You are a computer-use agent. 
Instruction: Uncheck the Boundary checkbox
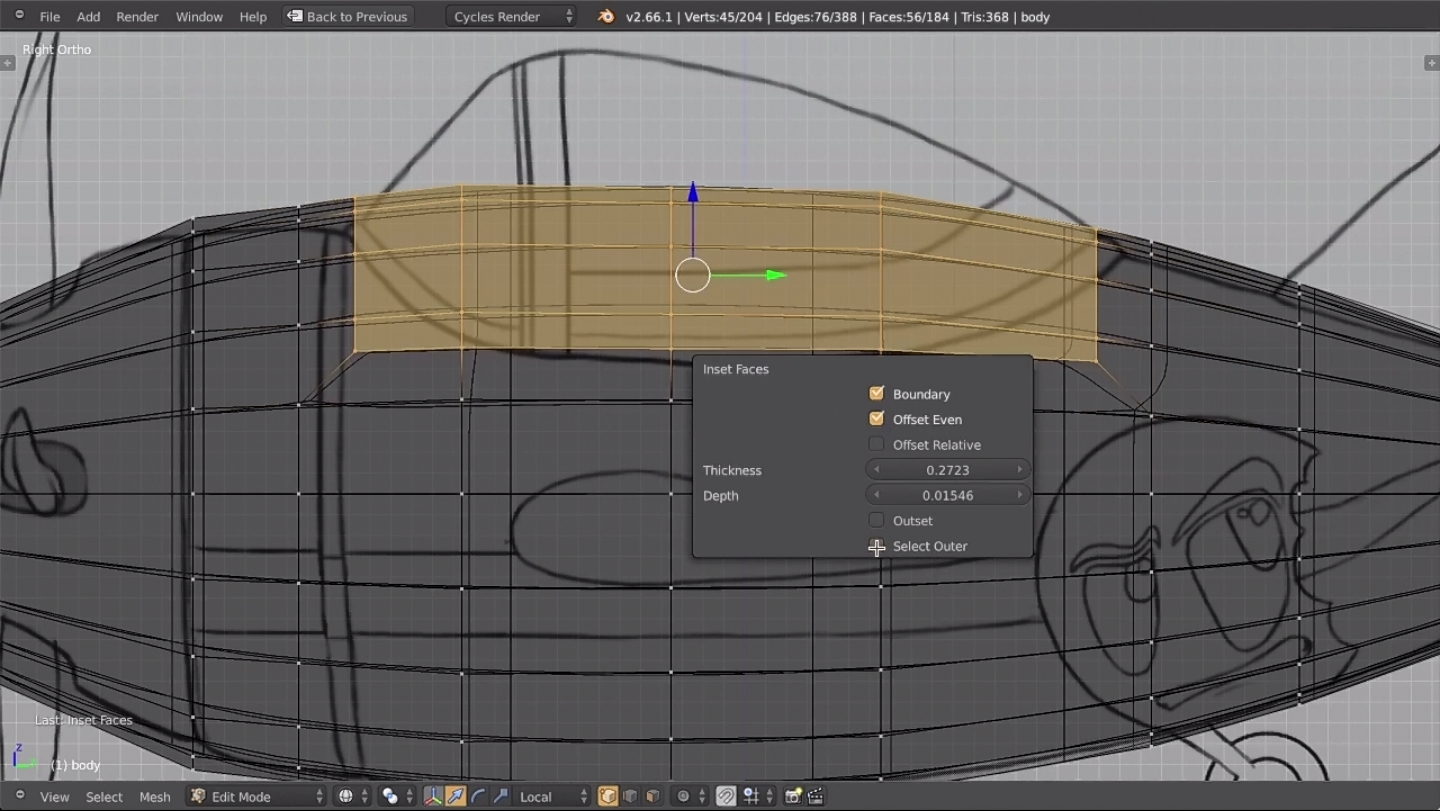click(877, 394)
